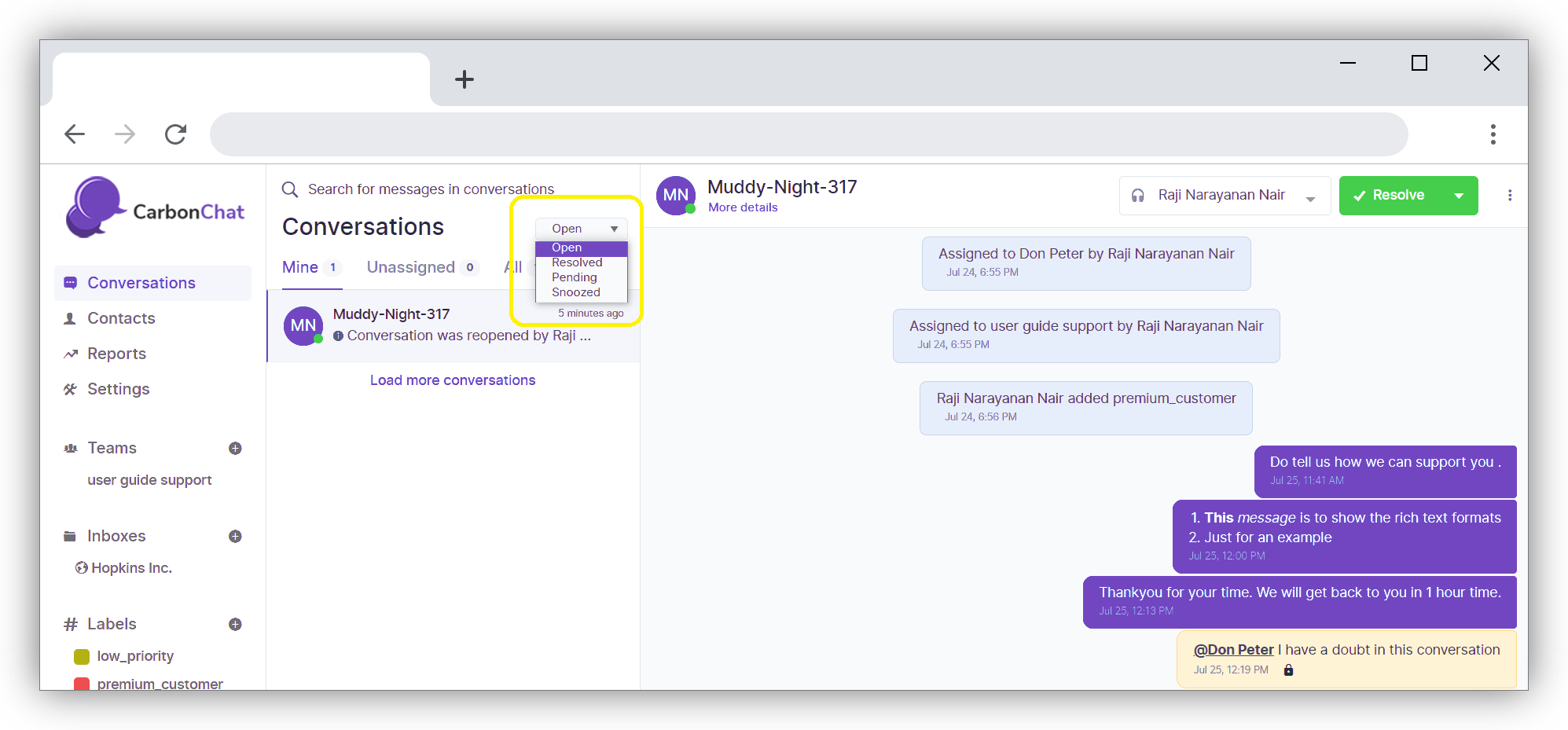Screen dimensions: 1568x730
Task: Open the More details link
Action: click(x=743, y=207)
